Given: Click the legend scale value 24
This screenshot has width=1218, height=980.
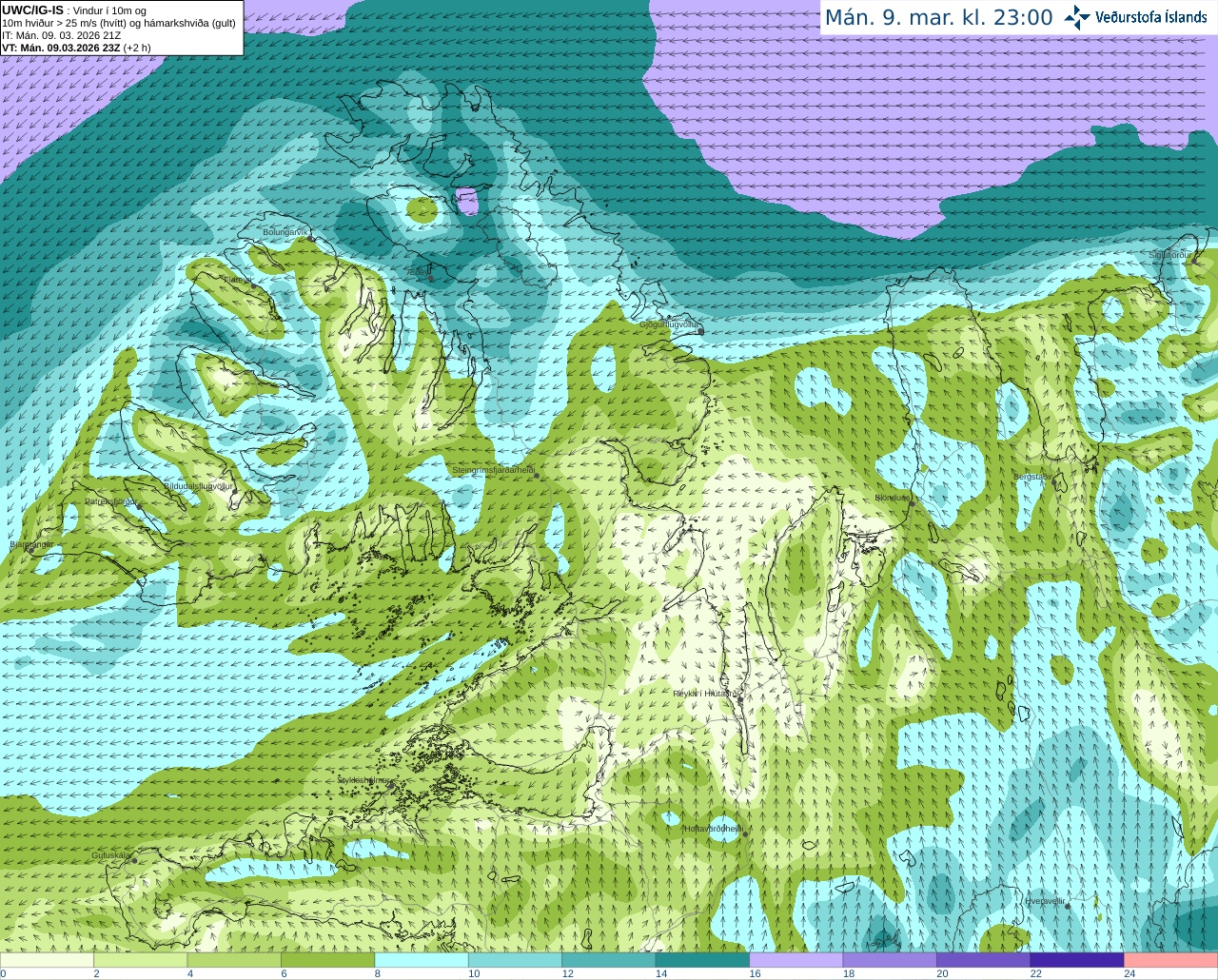Looking at the screenshot, I should click(1130, 973).
